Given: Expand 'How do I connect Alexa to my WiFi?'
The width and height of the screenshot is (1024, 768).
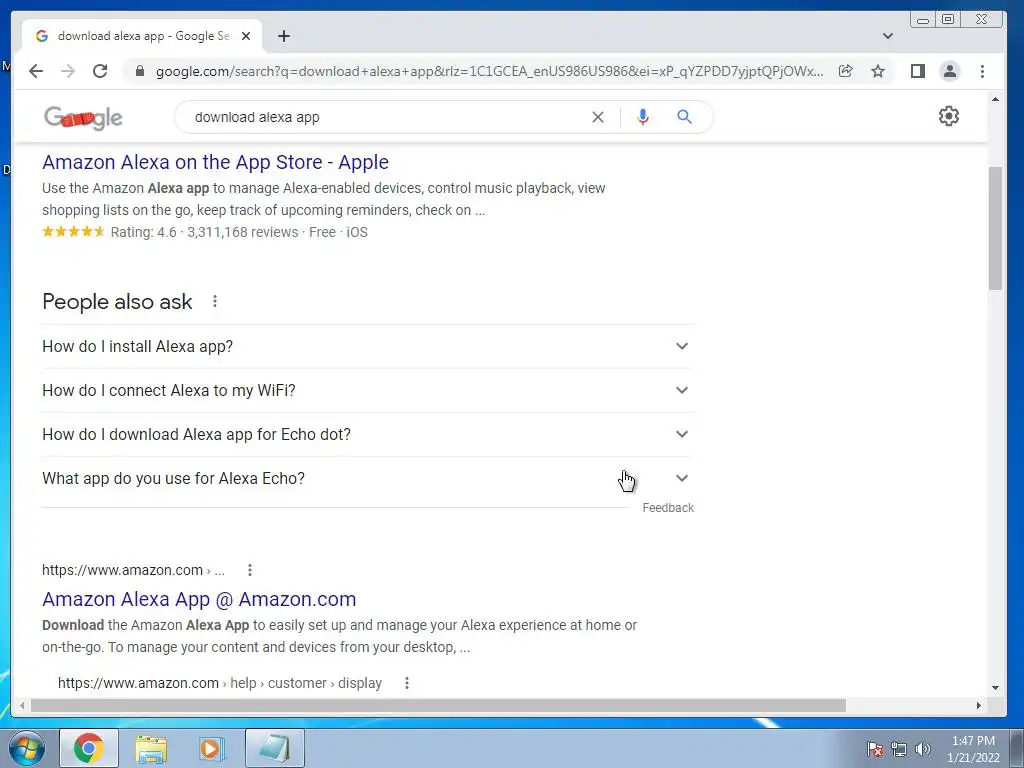Looking at the screenshot, I should [368, 391].
